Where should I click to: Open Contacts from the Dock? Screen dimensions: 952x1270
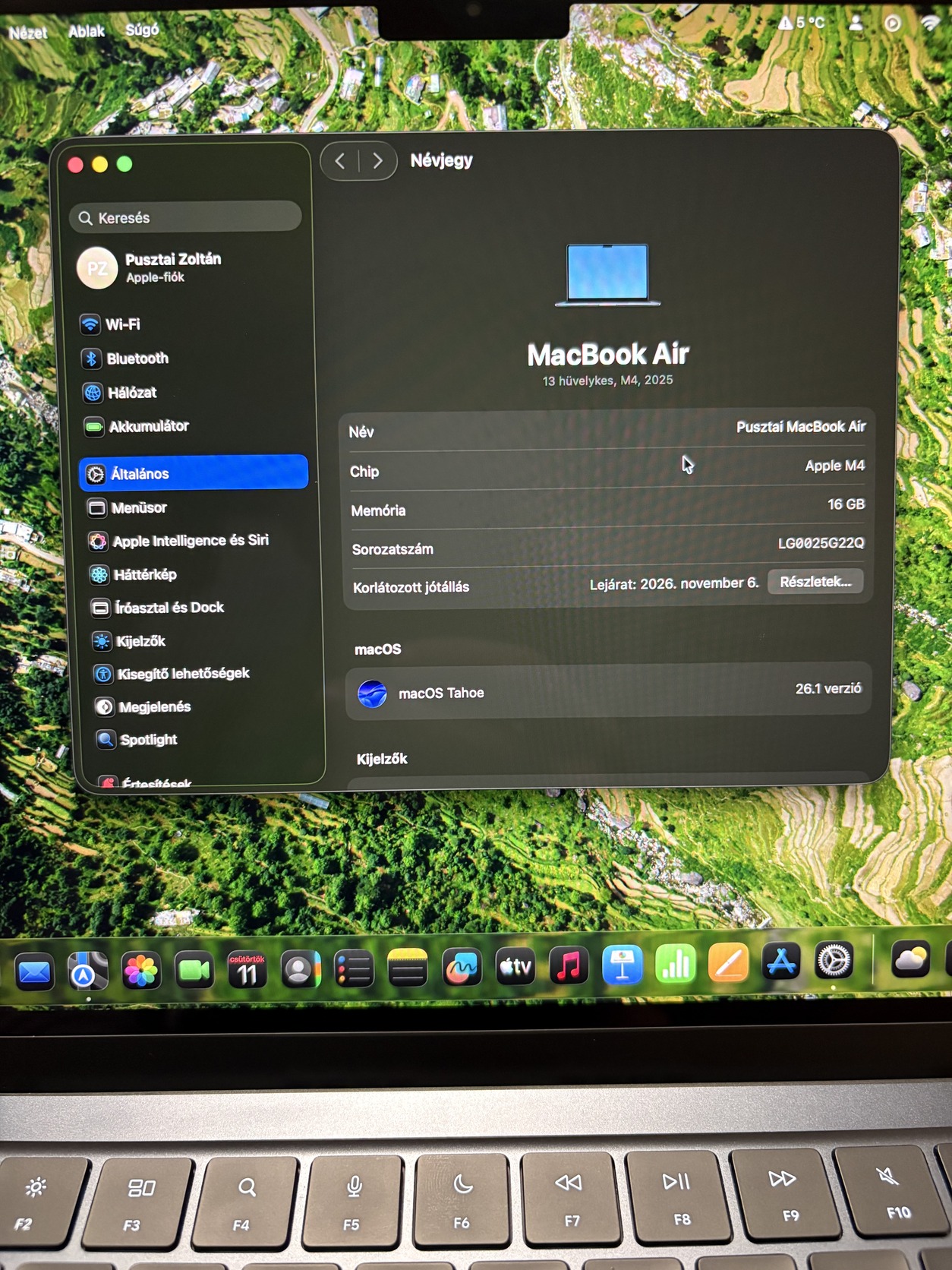(301, 969)
